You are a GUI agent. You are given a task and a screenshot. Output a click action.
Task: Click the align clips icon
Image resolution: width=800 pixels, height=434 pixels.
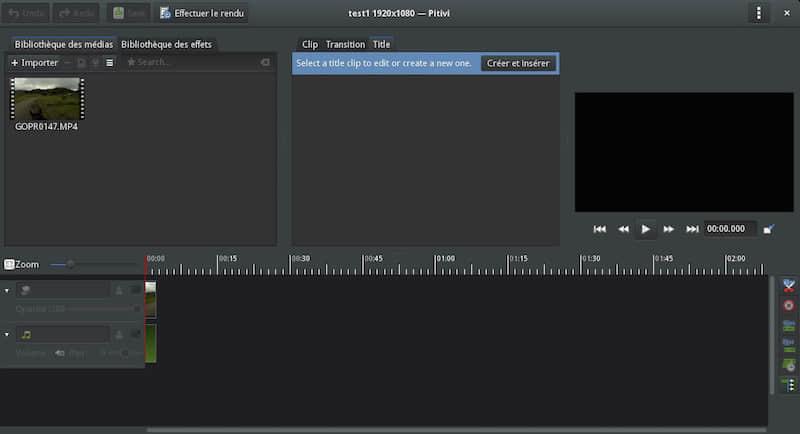click(788, 364)
